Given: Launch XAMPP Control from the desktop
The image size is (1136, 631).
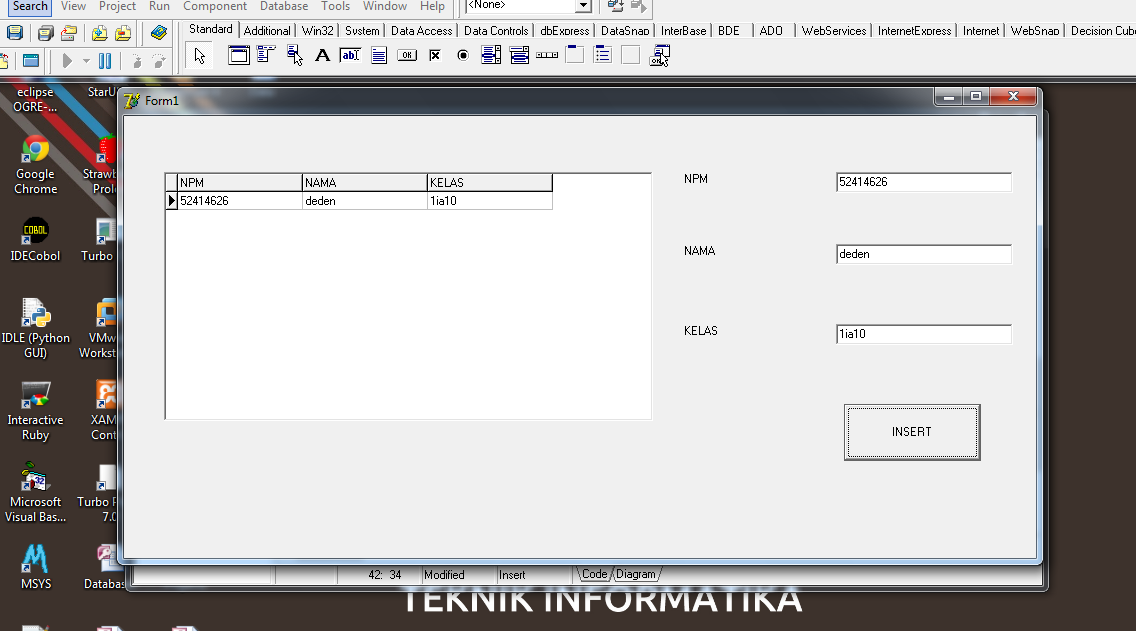Looking at the screenshot, I should [x=103, y=394].
